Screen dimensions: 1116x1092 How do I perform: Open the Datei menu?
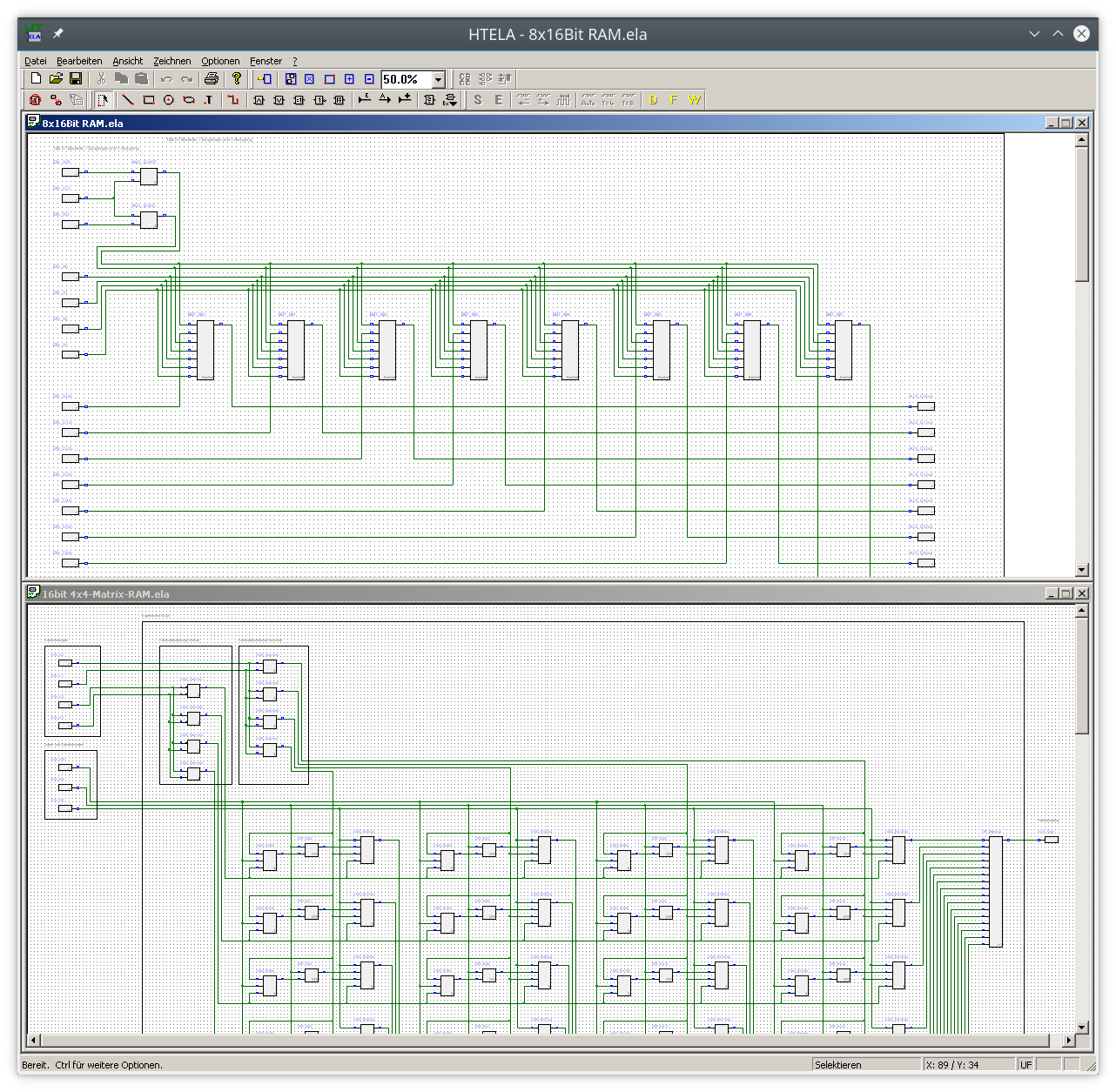(36, 61)
